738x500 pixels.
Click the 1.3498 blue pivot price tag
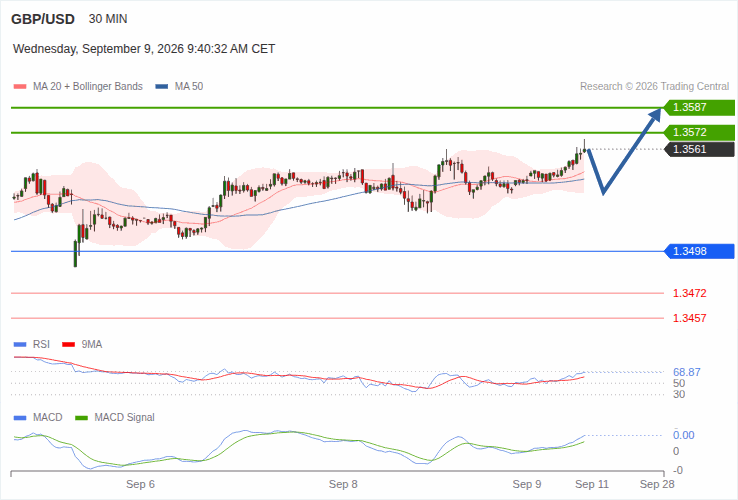[699, 251]
